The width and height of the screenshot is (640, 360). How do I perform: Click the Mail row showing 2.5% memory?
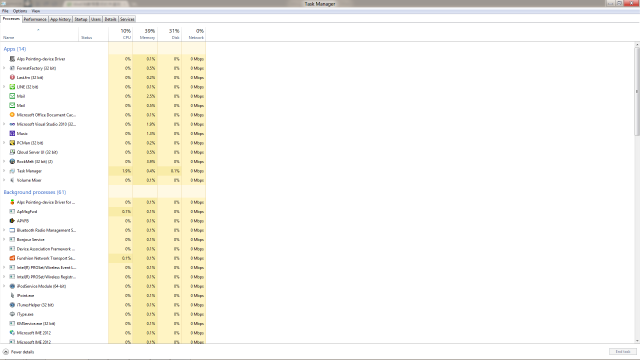click(x=103, y=96)
